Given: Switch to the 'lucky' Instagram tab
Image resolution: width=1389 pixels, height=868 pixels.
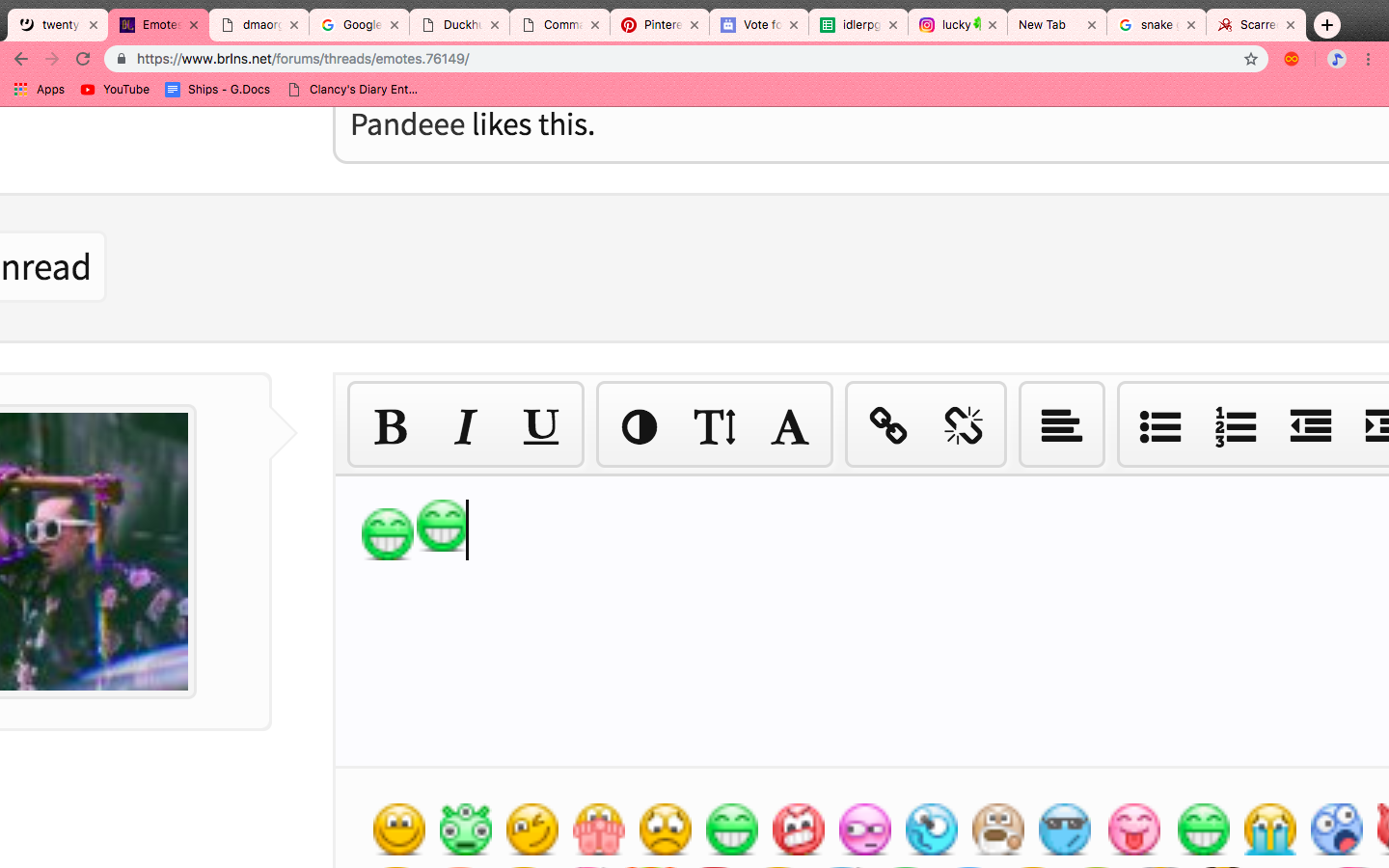Looking at the screenshot, I should tap(959, 25).
